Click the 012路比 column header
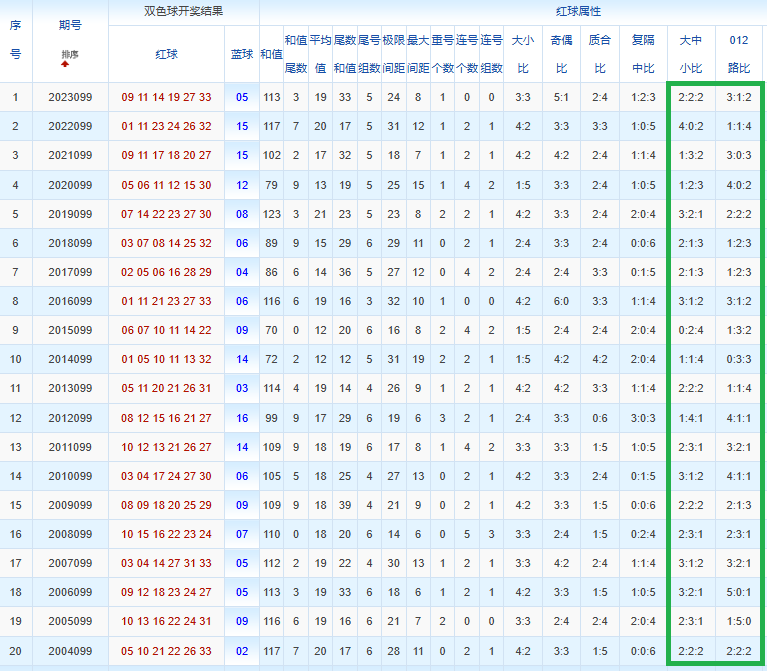The height and width of the screenshot is (671, 767). pyautogui.click(x=739, y=54)
